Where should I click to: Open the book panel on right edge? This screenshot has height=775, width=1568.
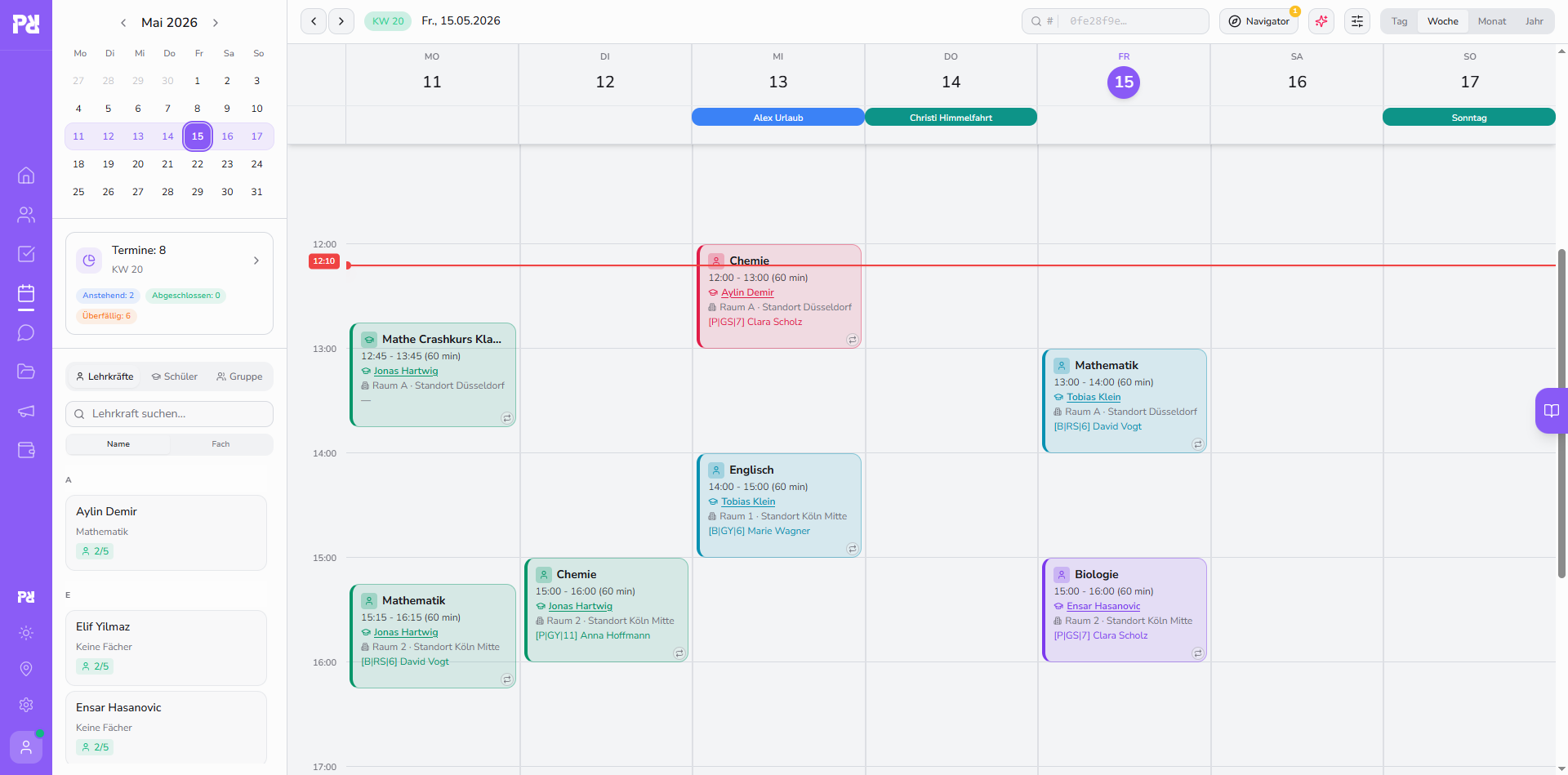(1552, 411)
